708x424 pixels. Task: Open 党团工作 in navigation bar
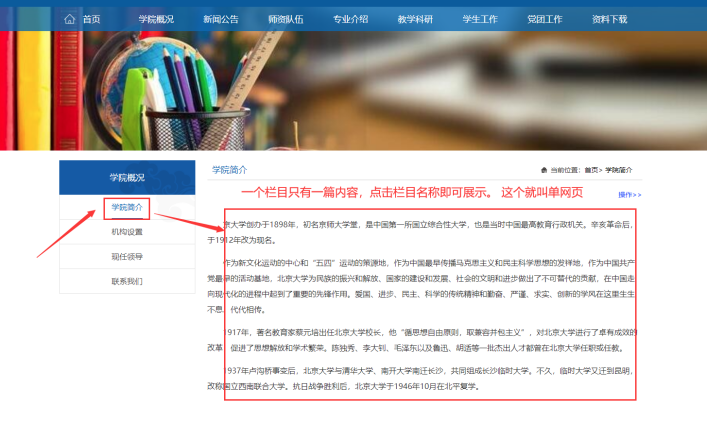pos(545,19)
